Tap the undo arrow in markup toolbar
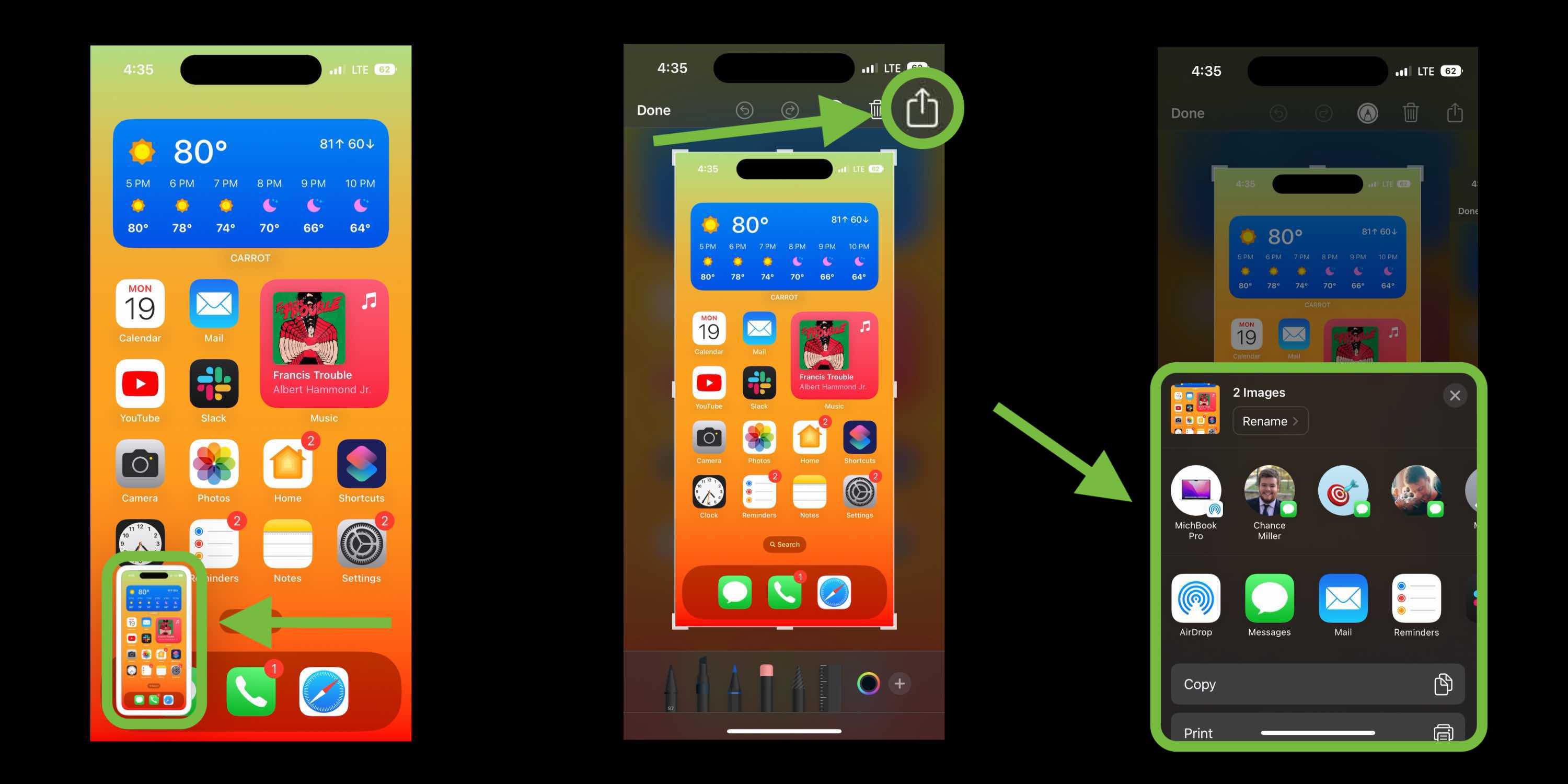Image resolution: width=1568 pixels, height=784 pixels. pyautogui.click(x=745, y=109)
